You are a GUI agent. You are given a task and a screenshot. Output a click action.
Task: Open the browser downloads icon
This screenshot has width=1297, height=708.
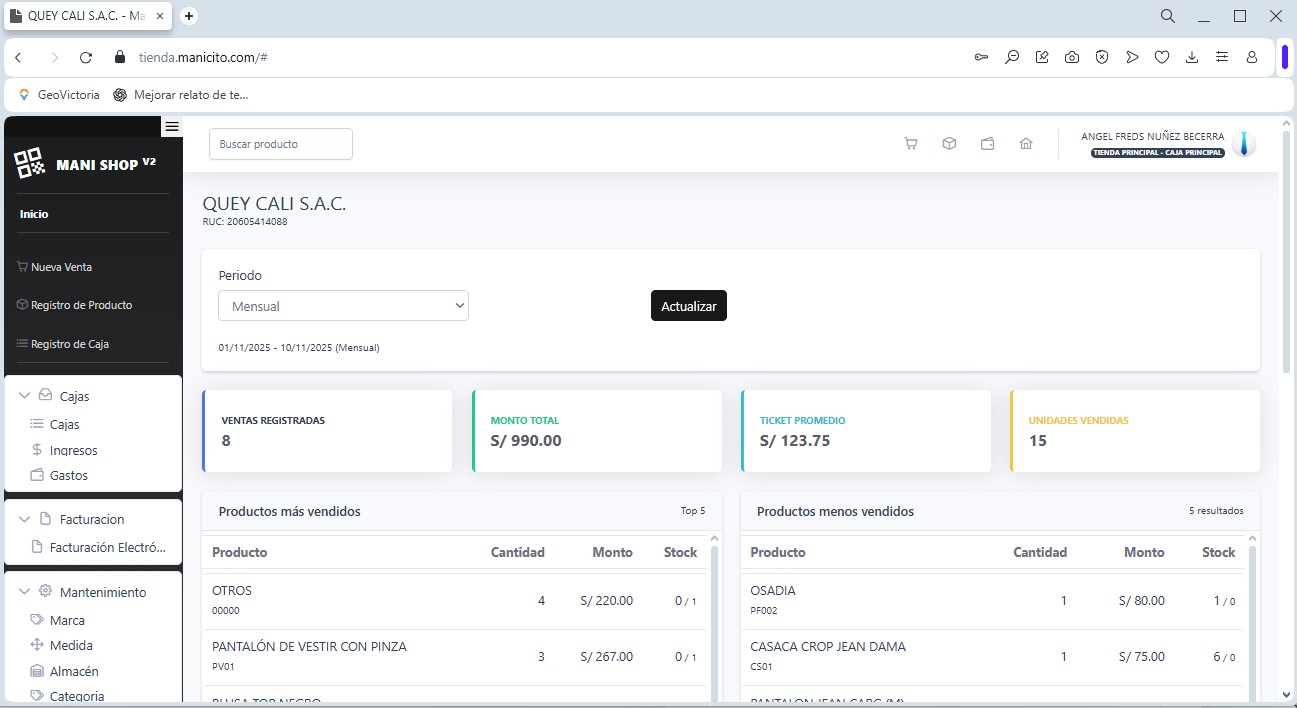click(1191, 58)
